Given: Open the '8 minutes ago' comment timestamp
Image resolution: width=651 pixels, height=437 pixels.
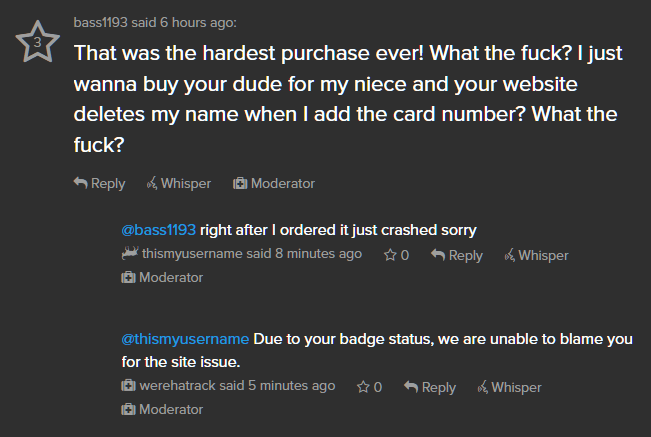Looking at the screenshot, I should 318,254.
